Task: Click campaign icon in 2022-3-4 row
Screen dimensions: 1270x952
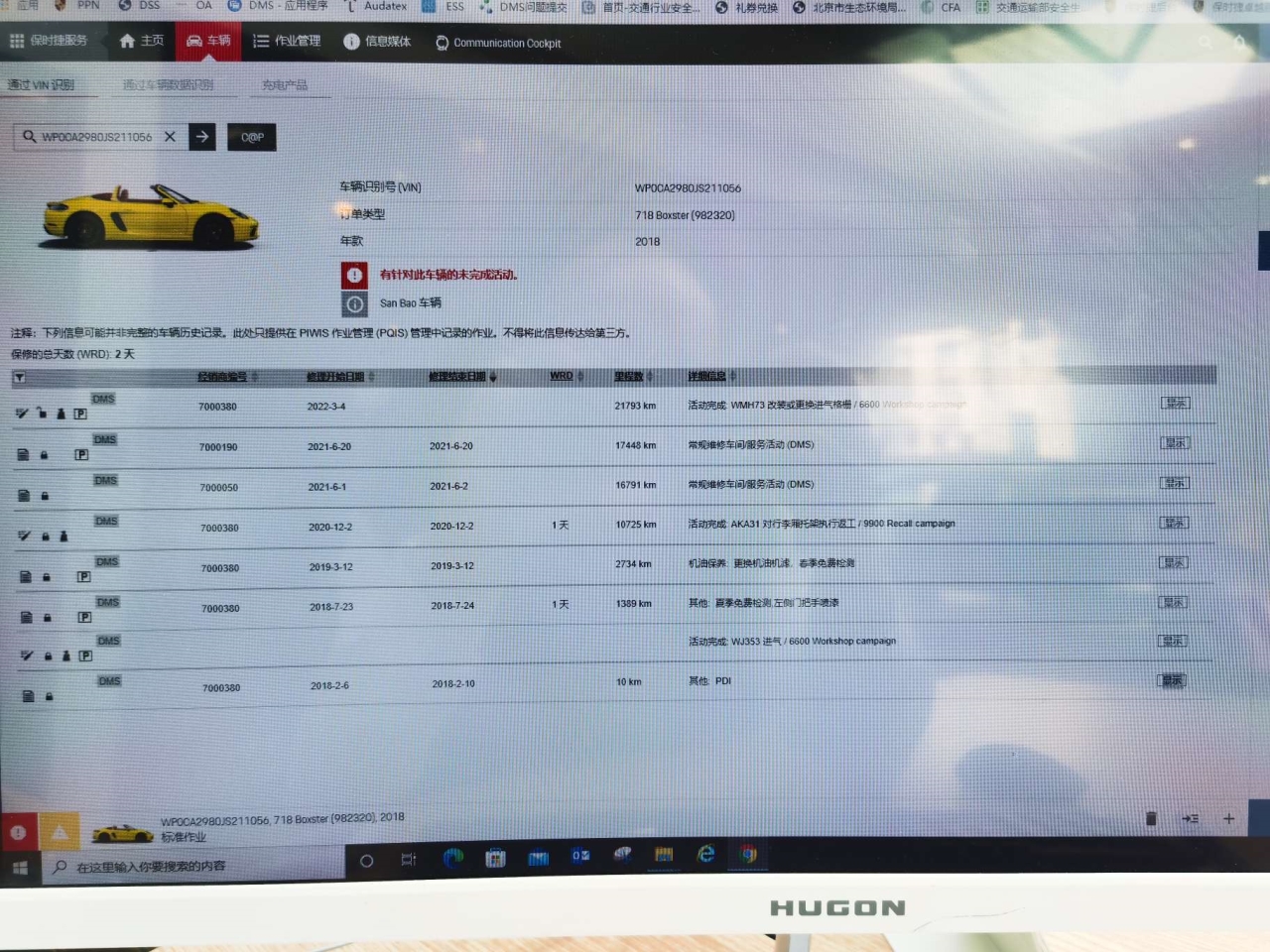Action: tap(22, 414)
